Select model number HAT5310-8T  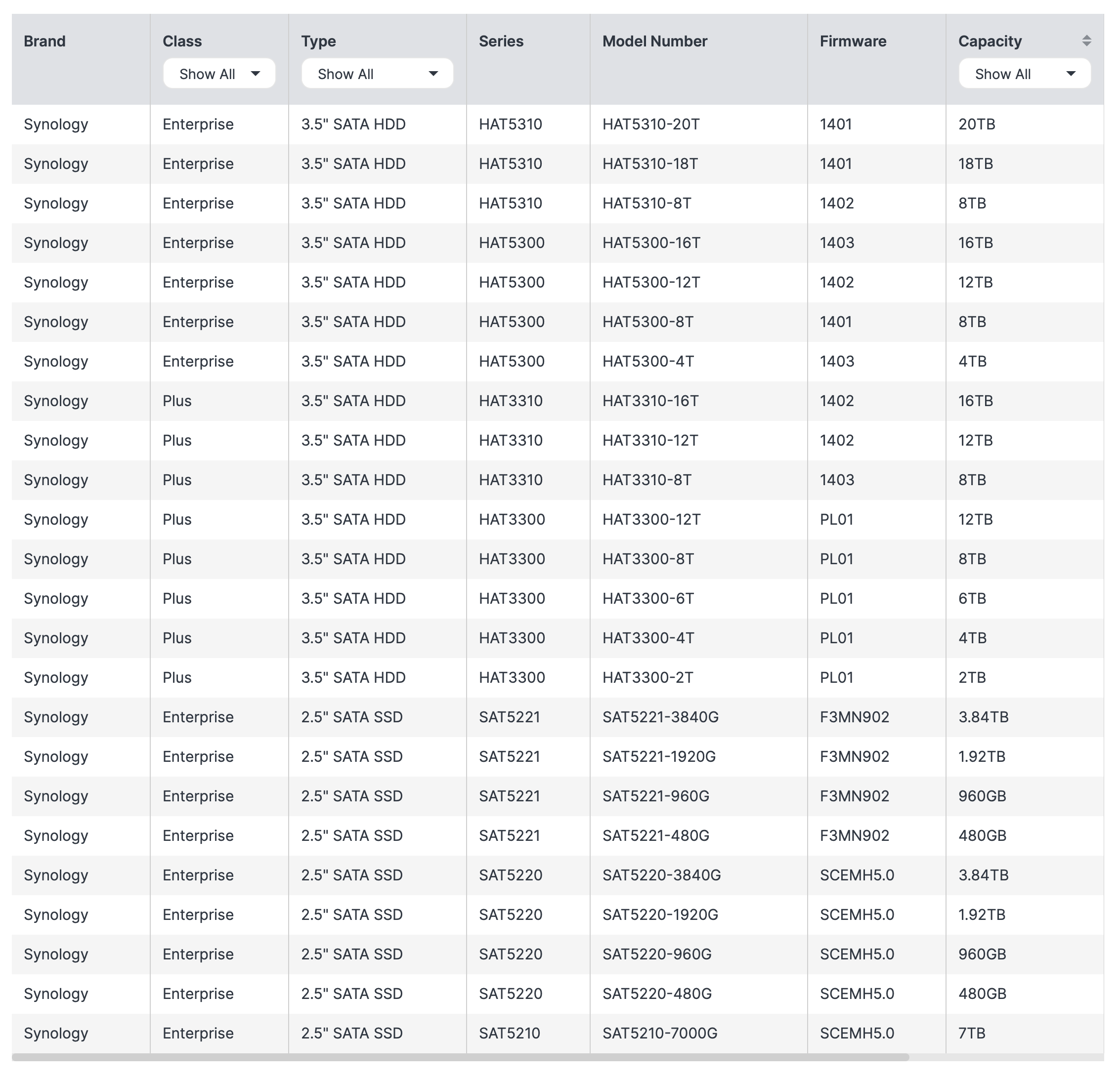(646, 203)
